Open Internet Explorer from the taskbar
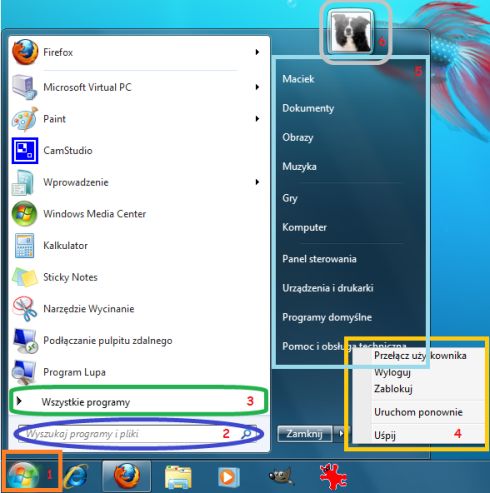The height and width of the screenshot is (493, 490). tap(76, 476)
